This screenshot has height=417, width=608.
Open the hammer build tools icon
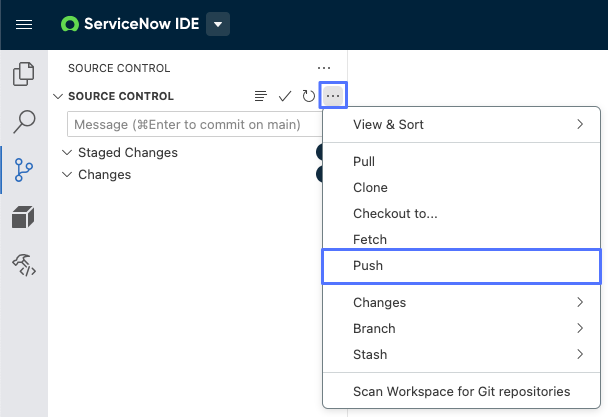[24, 265]
